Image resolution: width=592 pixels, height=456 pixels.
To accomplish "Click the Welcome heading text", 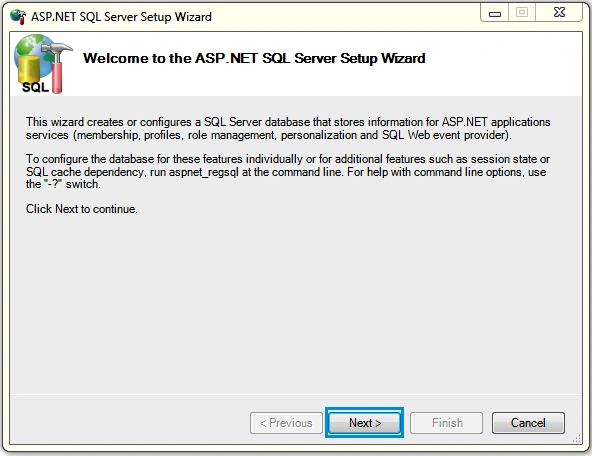I will pyautogui.click(x=254, y=58).
